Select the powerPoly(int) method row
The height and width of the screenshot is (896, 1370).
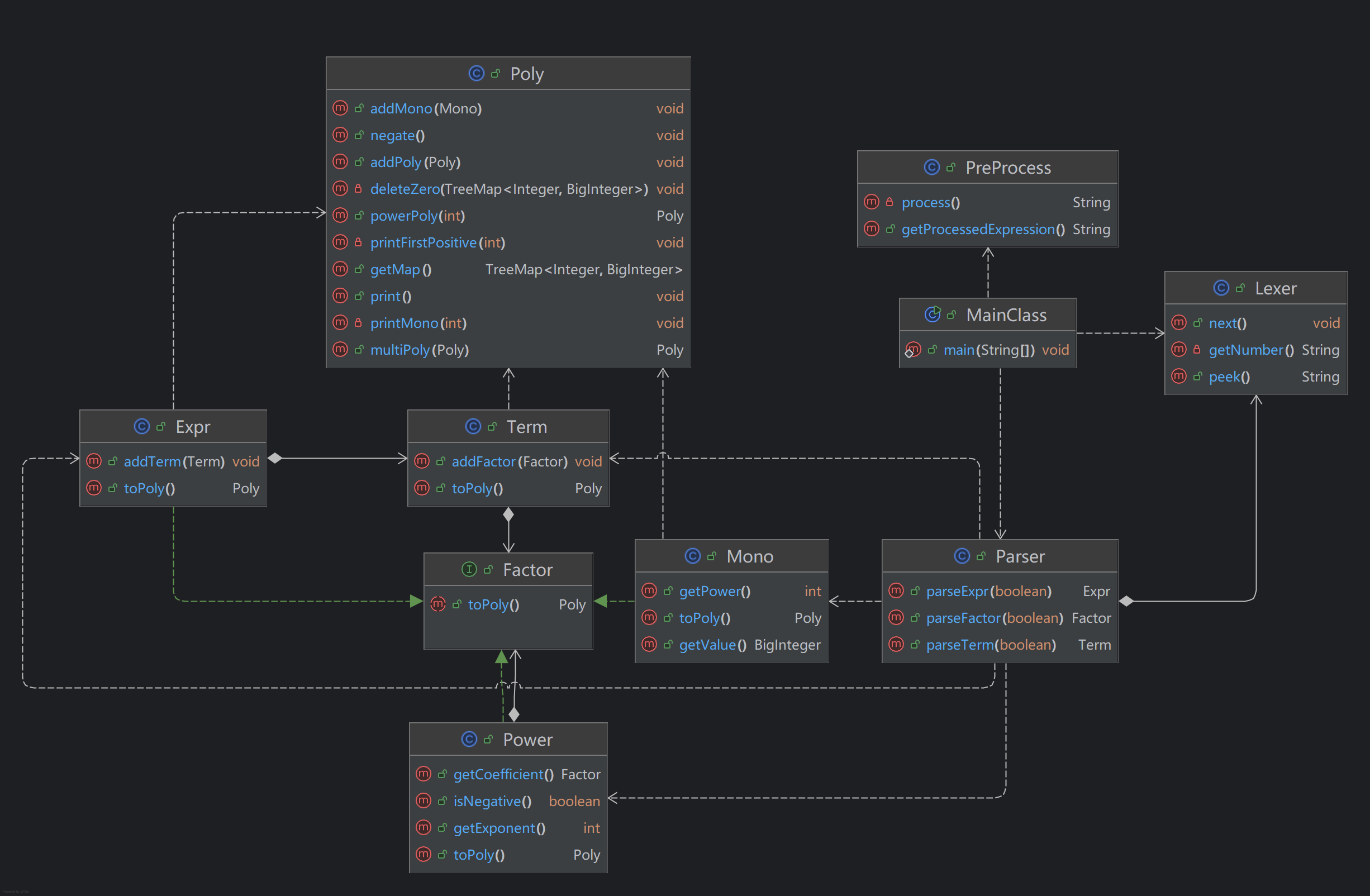[417, 216]
